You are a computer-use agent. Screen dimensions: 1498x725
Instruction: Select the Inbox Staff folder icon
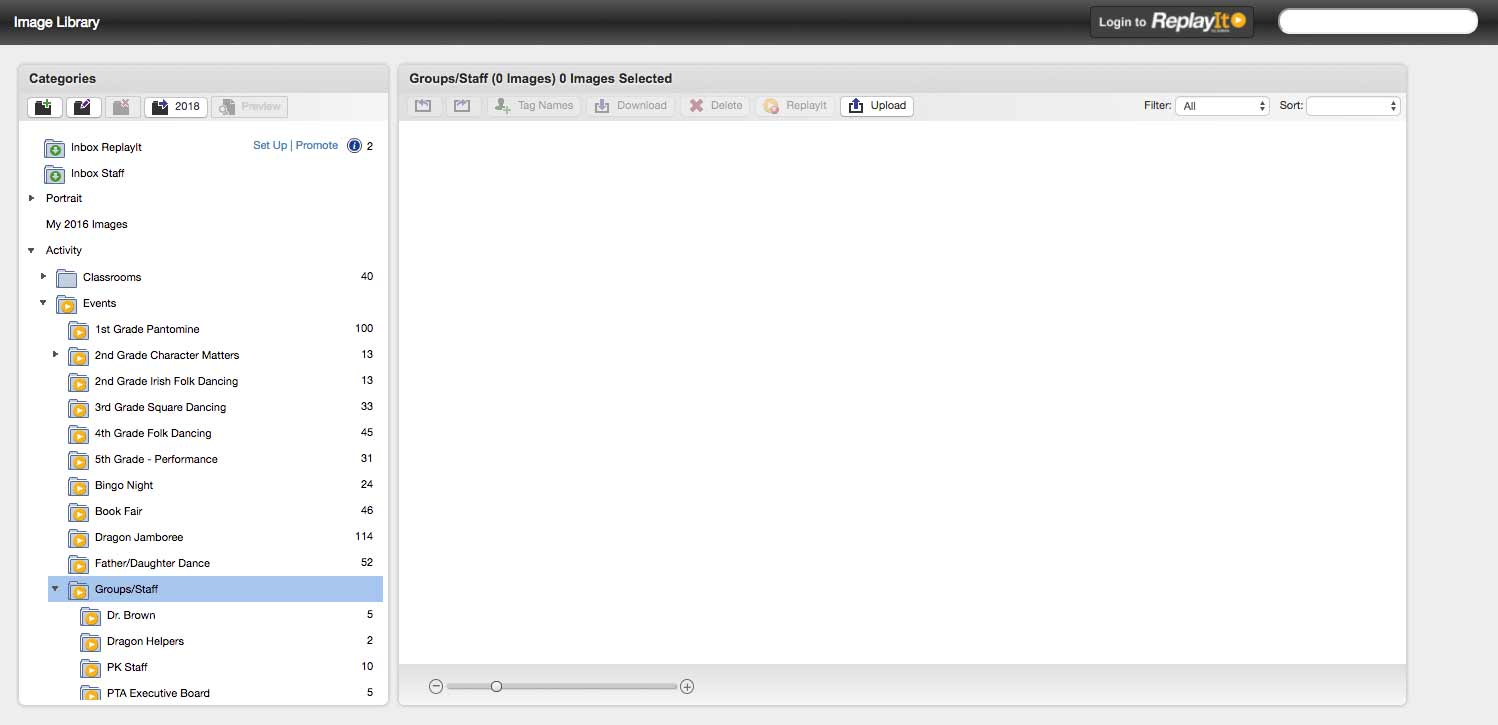pyautogui.click(x=55, y=175)
